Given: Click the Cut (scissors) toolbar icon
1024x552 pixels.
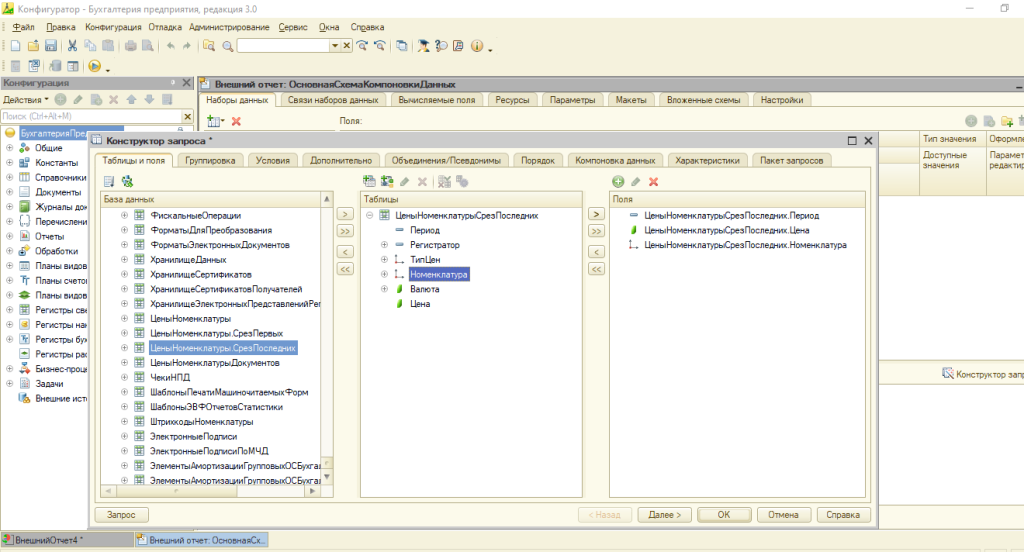Looking at the screenshot, I should click(72, 46).
